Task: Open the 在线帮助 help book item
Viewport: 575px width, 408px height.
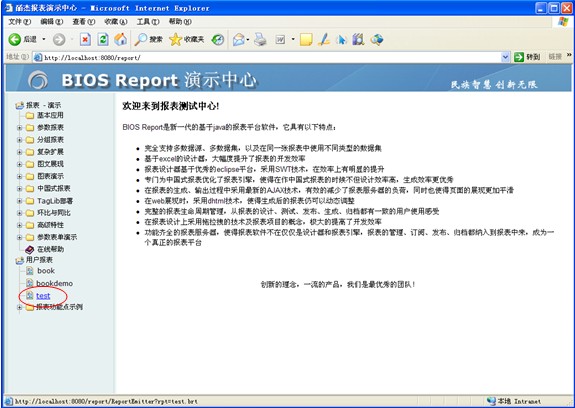Action: (x=51, y=249)
